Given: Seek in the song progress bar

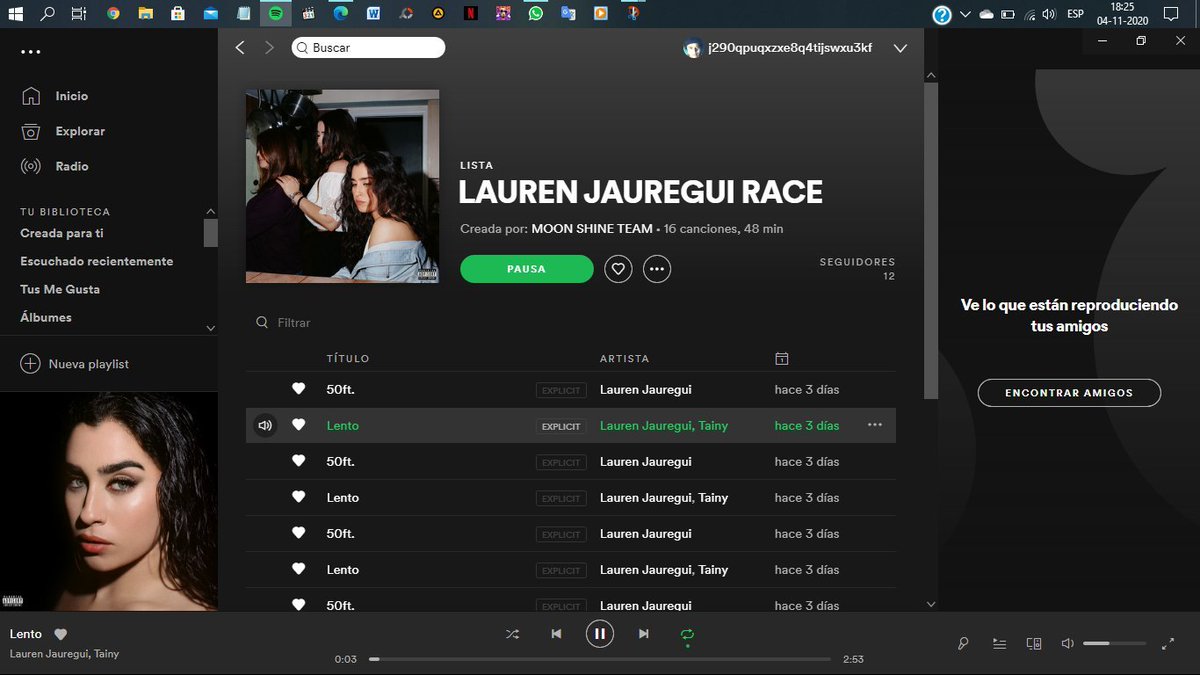Looking at the screenshot, I should (x=600, y=659).
